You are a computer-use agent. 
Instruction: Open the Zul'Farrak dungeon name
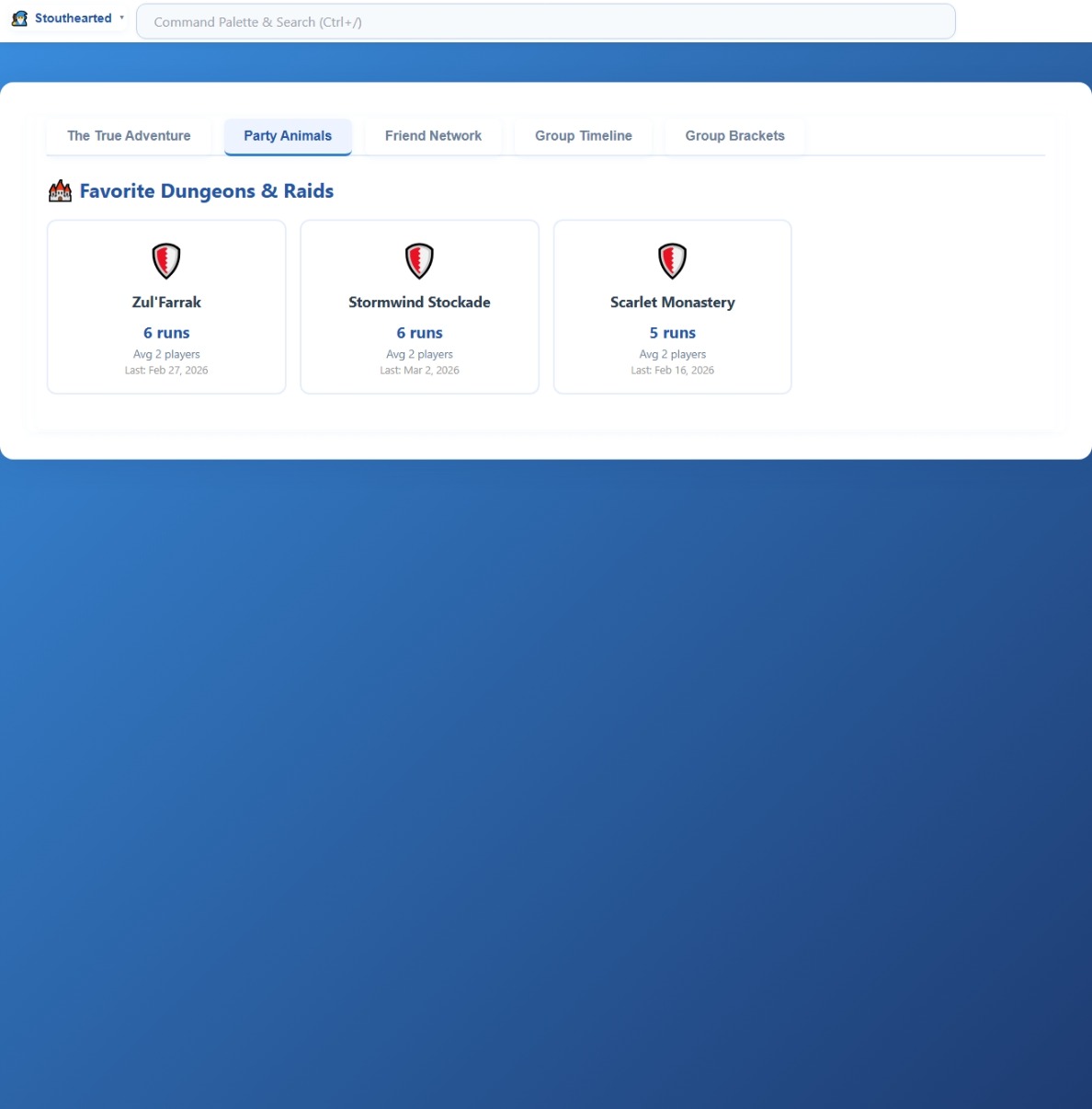[x=166, y=303]
